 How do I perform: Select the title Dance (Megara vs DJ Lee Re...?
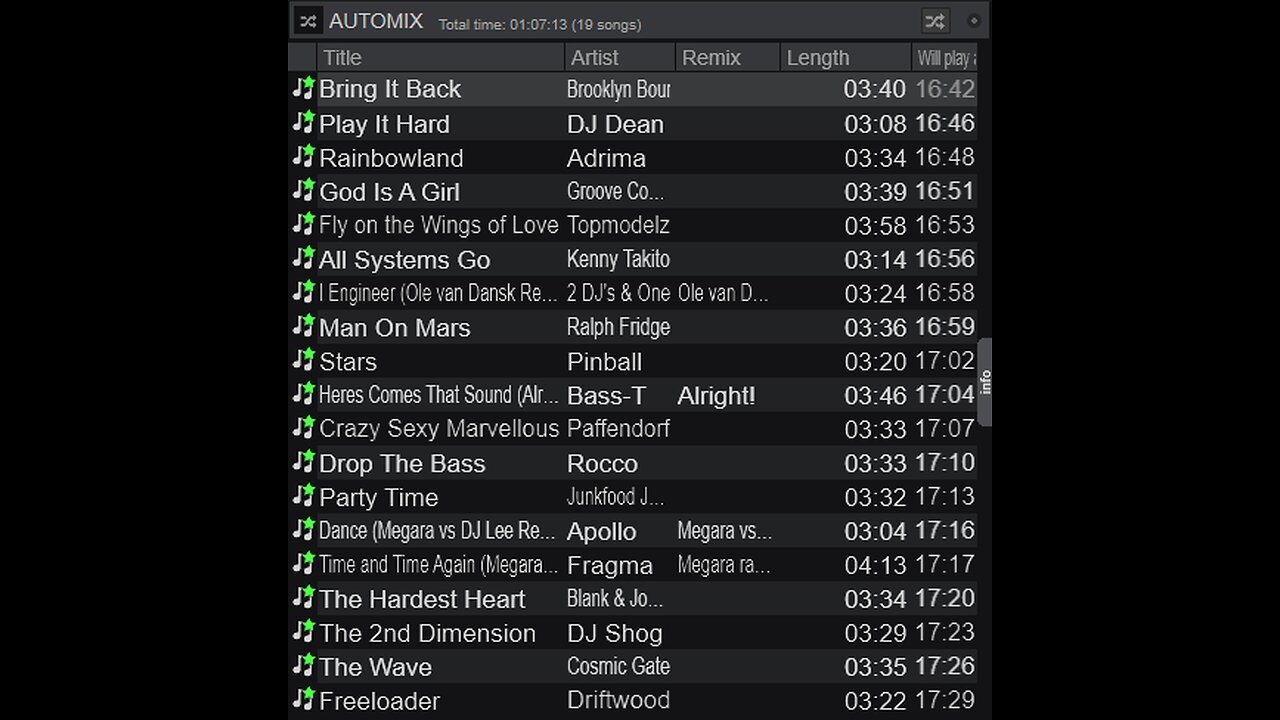pyautogui.click(x=437, y=532)
